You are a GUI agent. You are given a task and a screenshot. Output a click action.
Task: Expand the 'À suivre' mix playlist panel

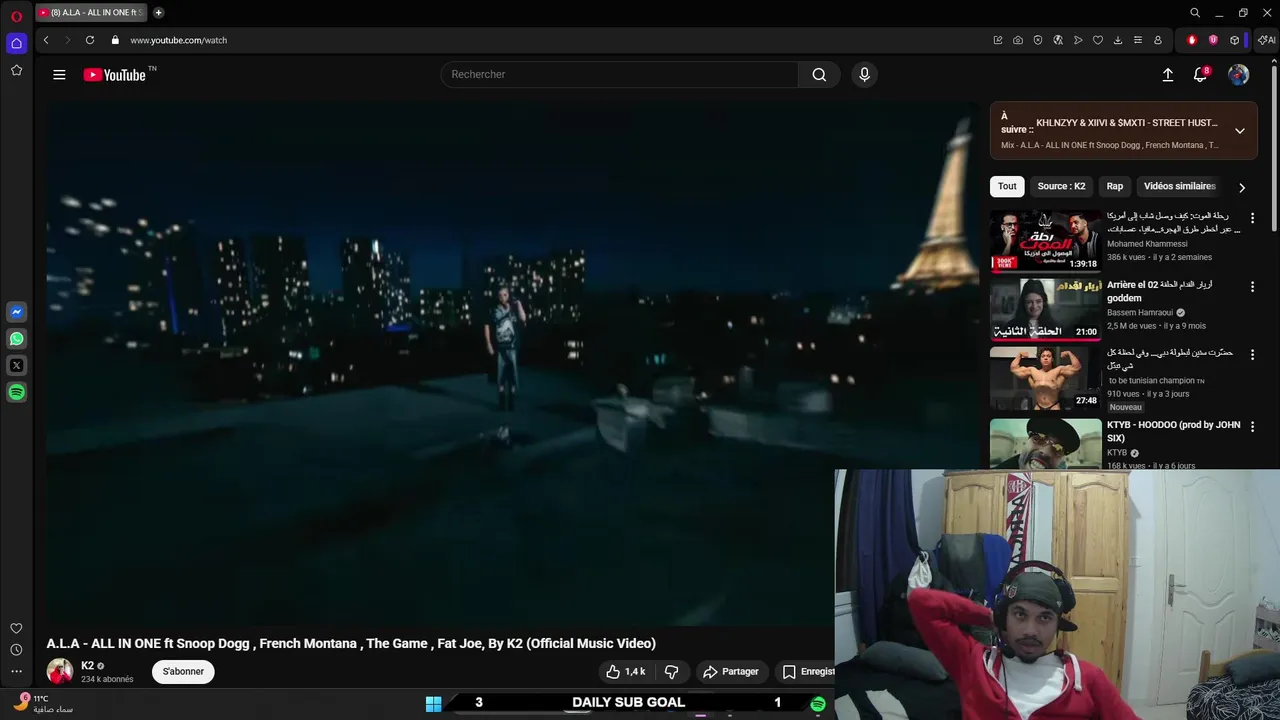(x=1240, y=131)
